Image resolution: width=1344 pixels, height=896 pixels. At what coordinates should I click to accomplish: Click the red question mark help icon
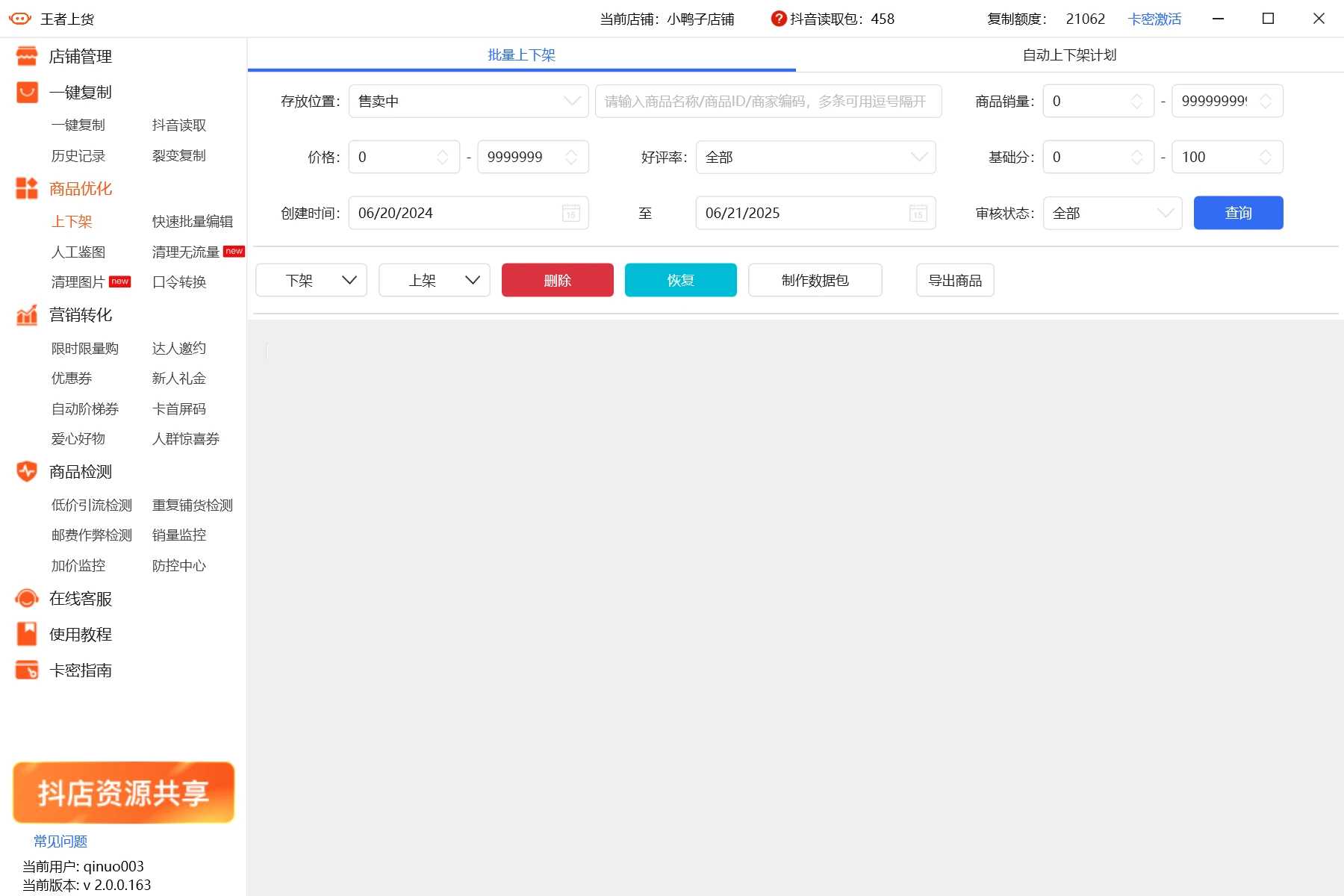tap(779, 19)
